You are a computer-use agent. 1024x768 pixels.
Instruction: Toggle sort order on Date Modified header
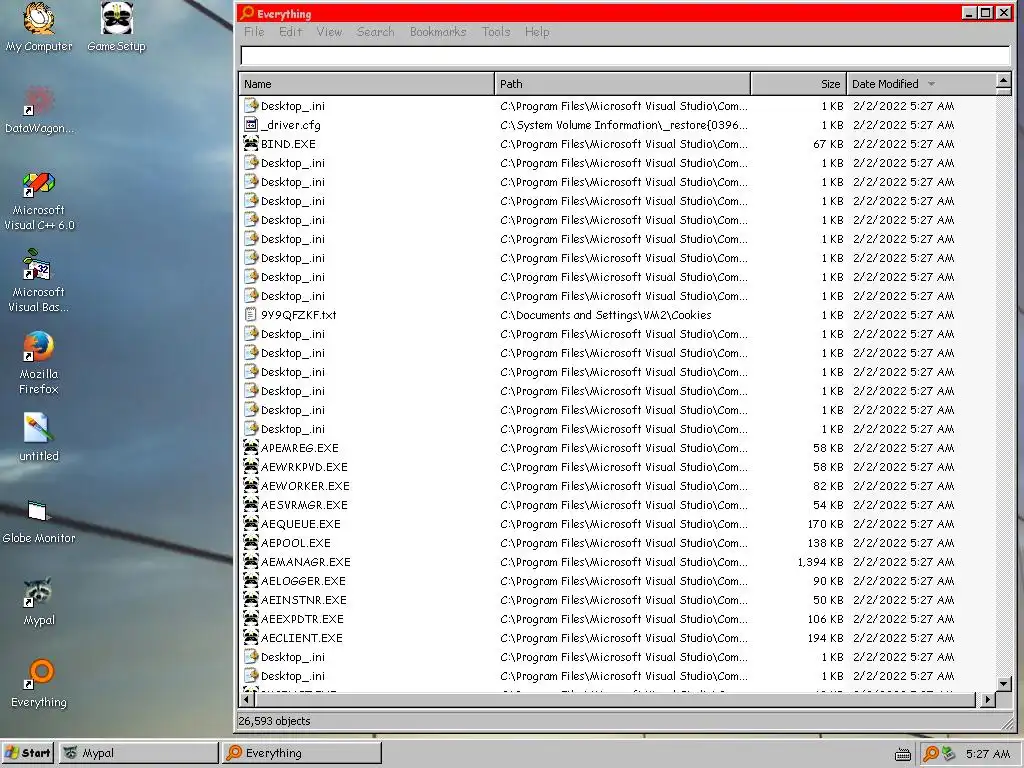point(921,84)
